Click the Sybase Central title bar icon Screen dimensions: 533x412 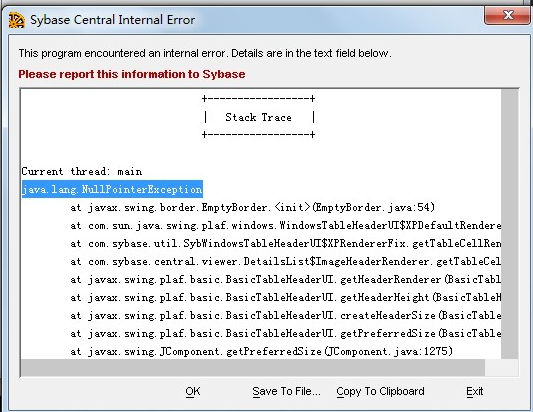tap(17, 20)
